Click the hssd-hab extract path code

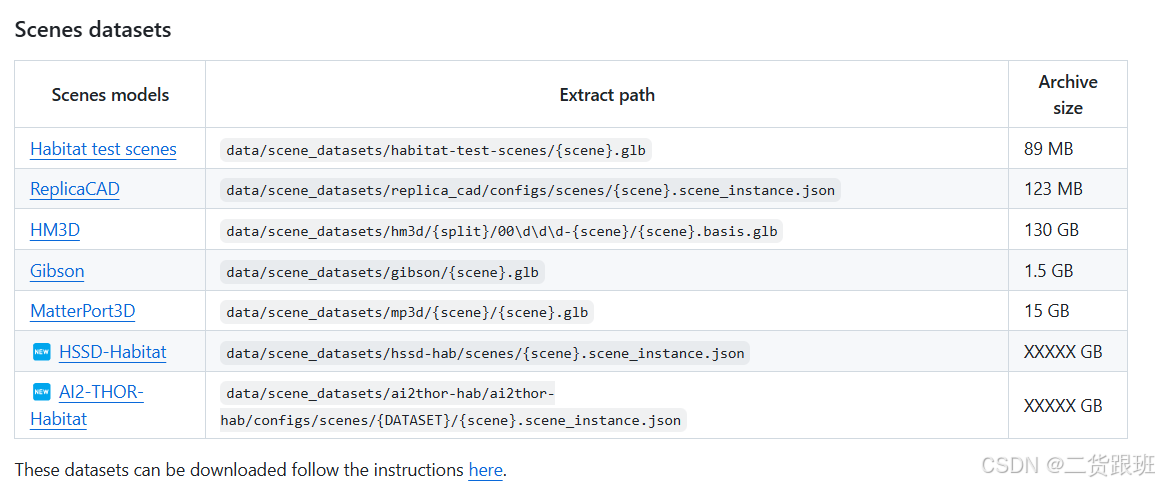tap(485, 353)
